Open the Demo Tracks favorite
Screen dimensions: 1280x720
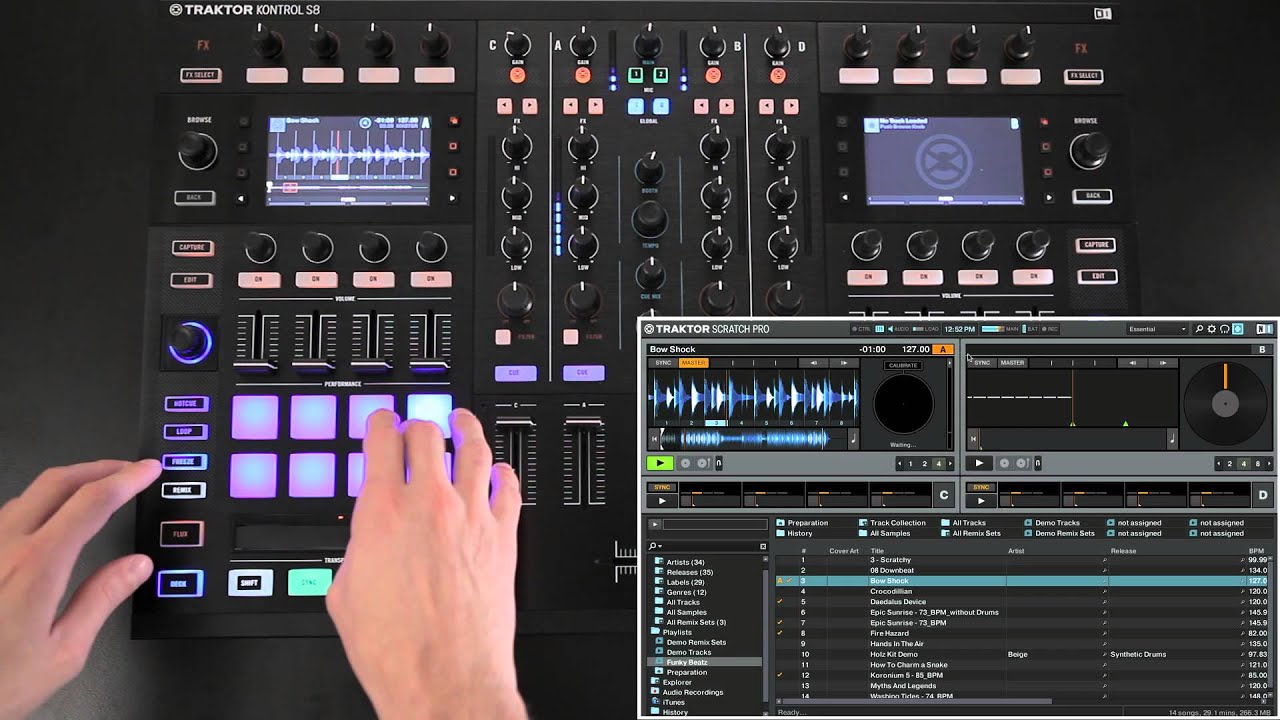(x=1052, y=523)
